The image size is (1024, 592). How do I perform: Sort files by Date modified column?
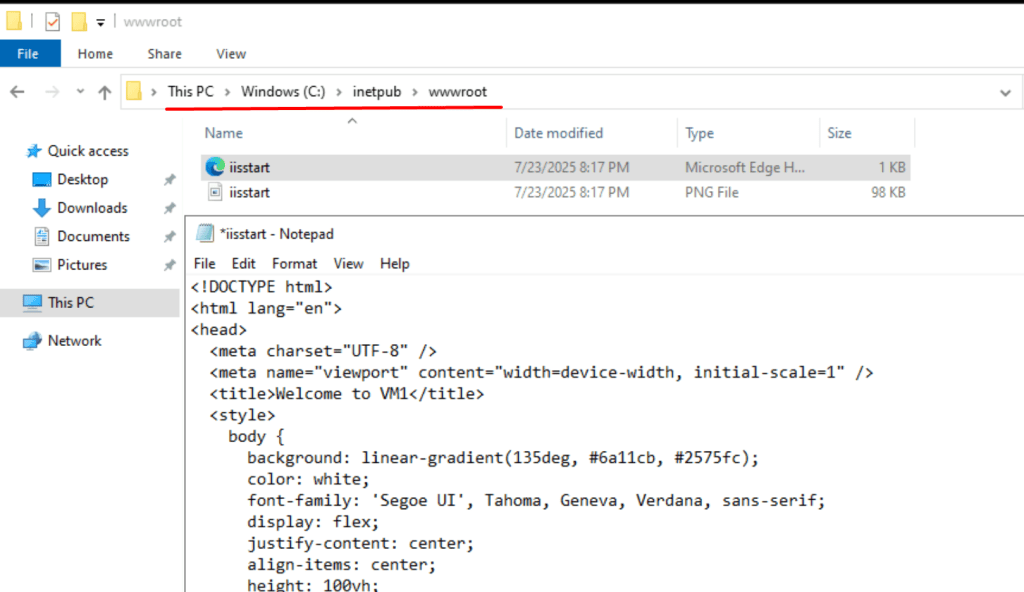click(558, 133)
